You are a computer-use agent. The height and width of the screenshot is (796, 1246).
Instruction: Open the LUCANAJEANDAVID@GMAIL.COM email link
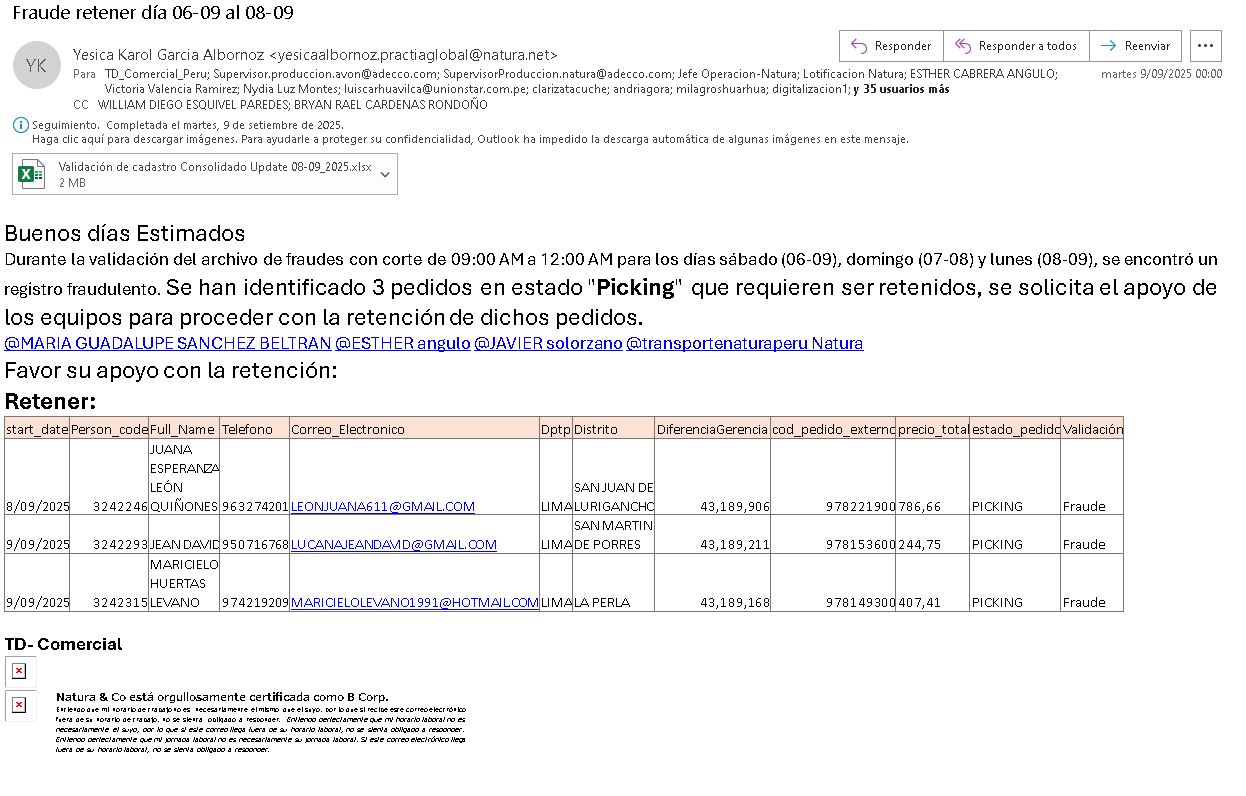(x=393, y=545)
